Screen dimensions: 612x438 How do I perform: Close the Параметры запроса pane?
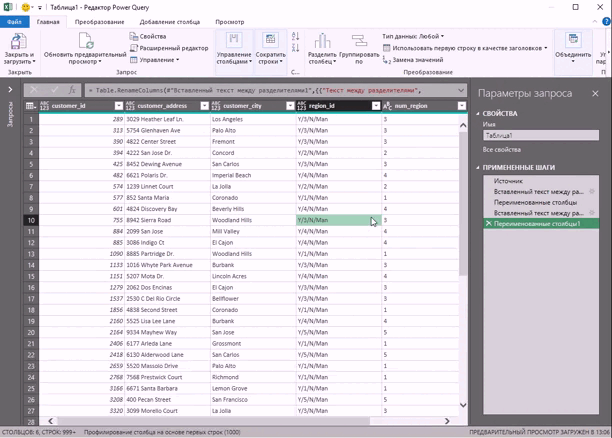[595, 93]
